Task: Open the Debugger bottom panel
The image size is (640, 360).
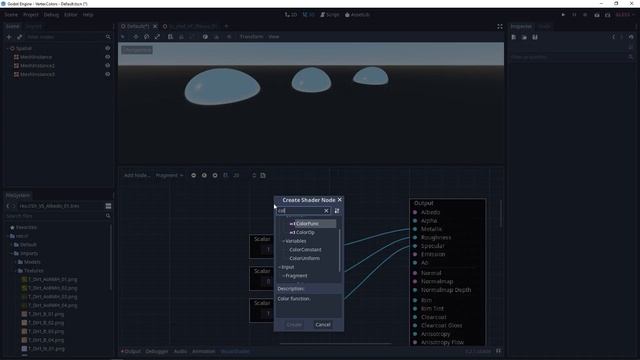Action: point(157,351)
